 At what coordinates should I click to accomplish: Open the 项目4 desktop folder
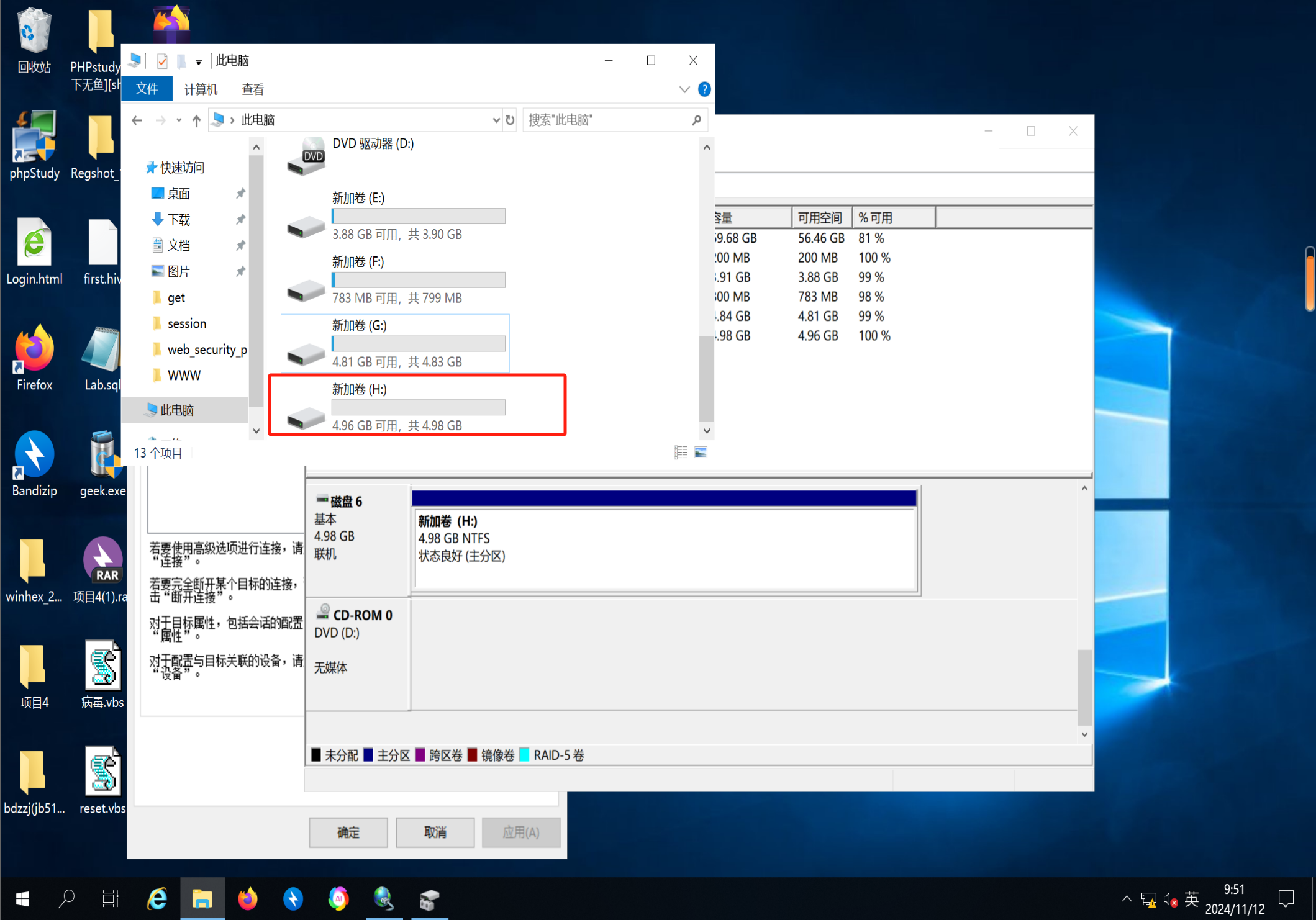click(x=34, y=676)
